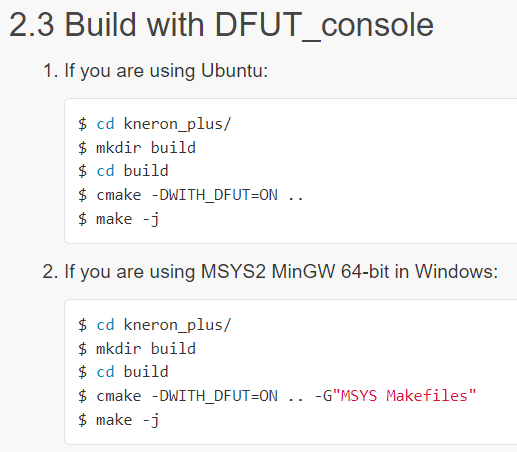The width and height of the screenshot is (517, 452).
Task: Click the '-G' option in the Windows cmake line
Action: tap(323, 396)
